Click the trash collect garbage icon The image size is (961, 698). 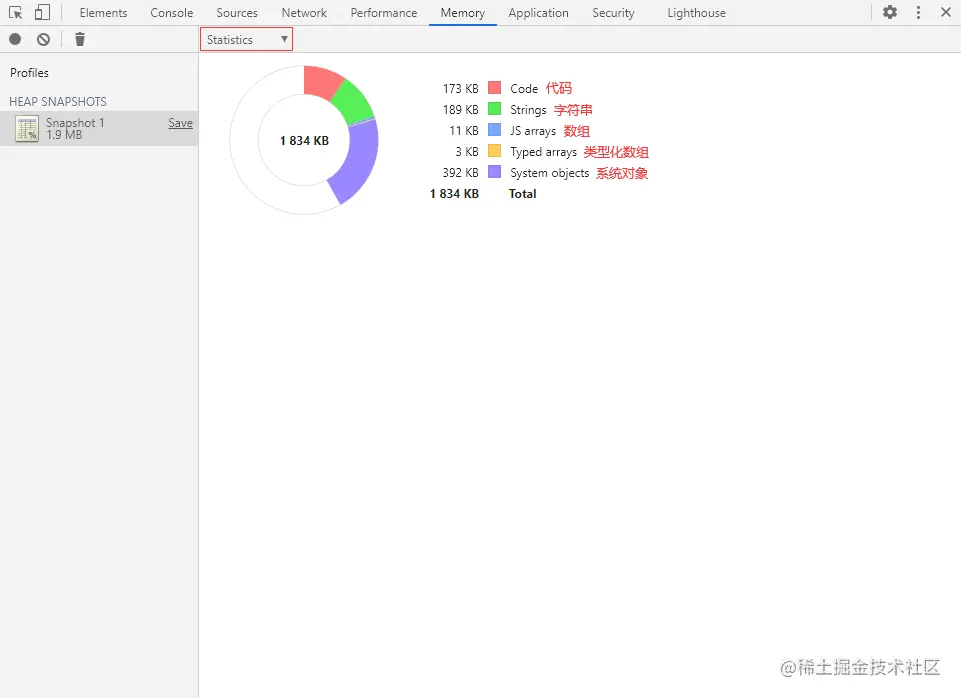[80, 39]
